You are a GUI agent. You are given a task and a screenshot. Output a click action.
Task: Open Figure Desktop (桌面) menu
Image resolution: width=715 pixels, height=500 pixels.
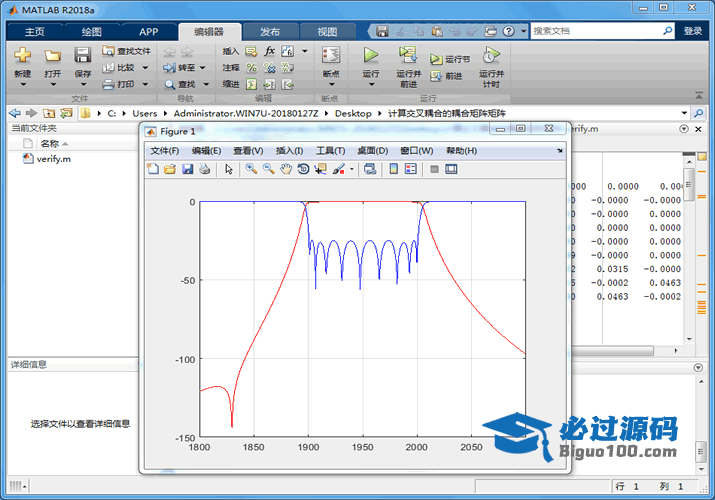[373, 151]
